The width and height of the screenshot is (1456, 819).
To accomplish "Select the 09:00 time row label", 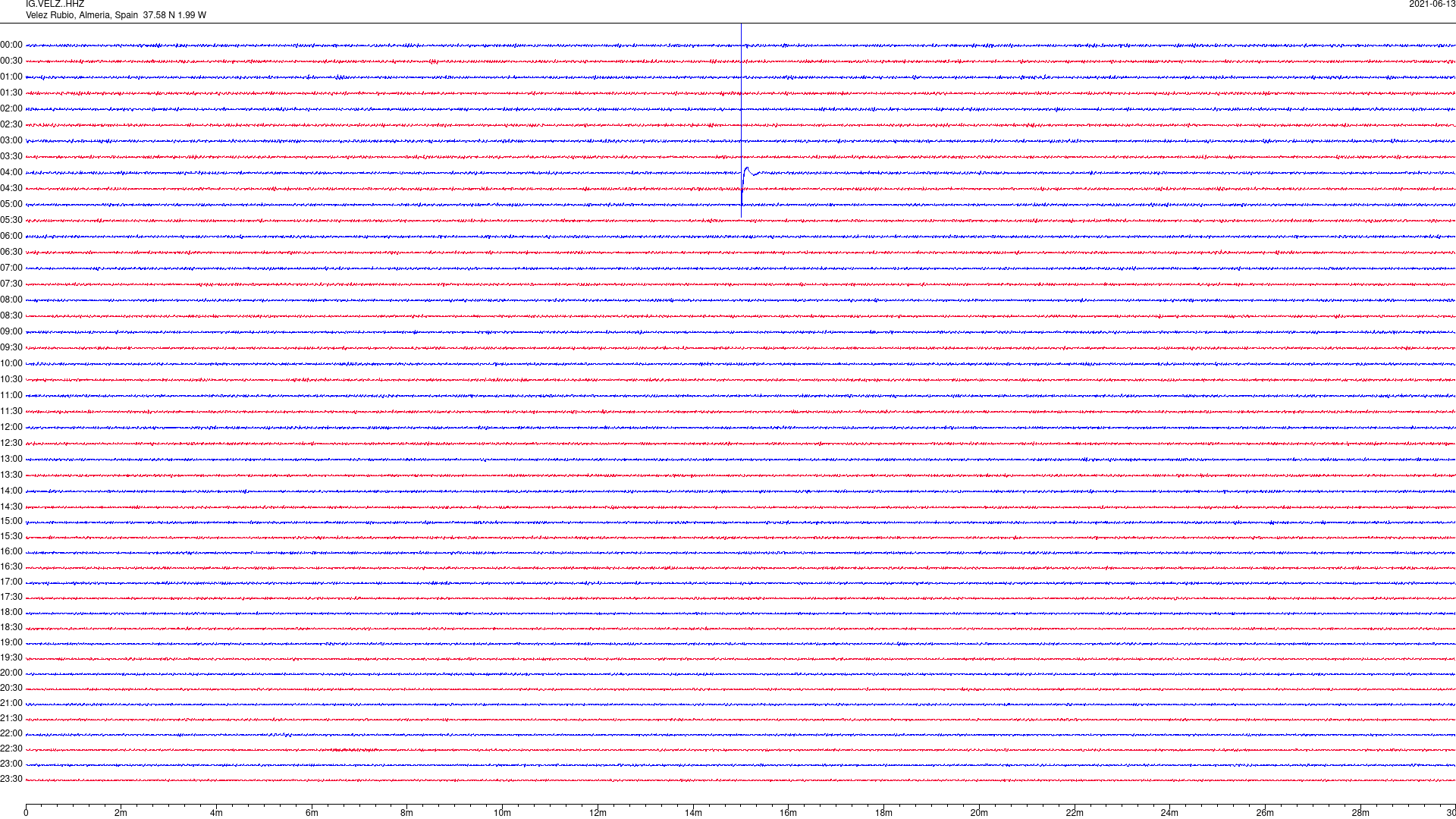I will pos(11,331).
